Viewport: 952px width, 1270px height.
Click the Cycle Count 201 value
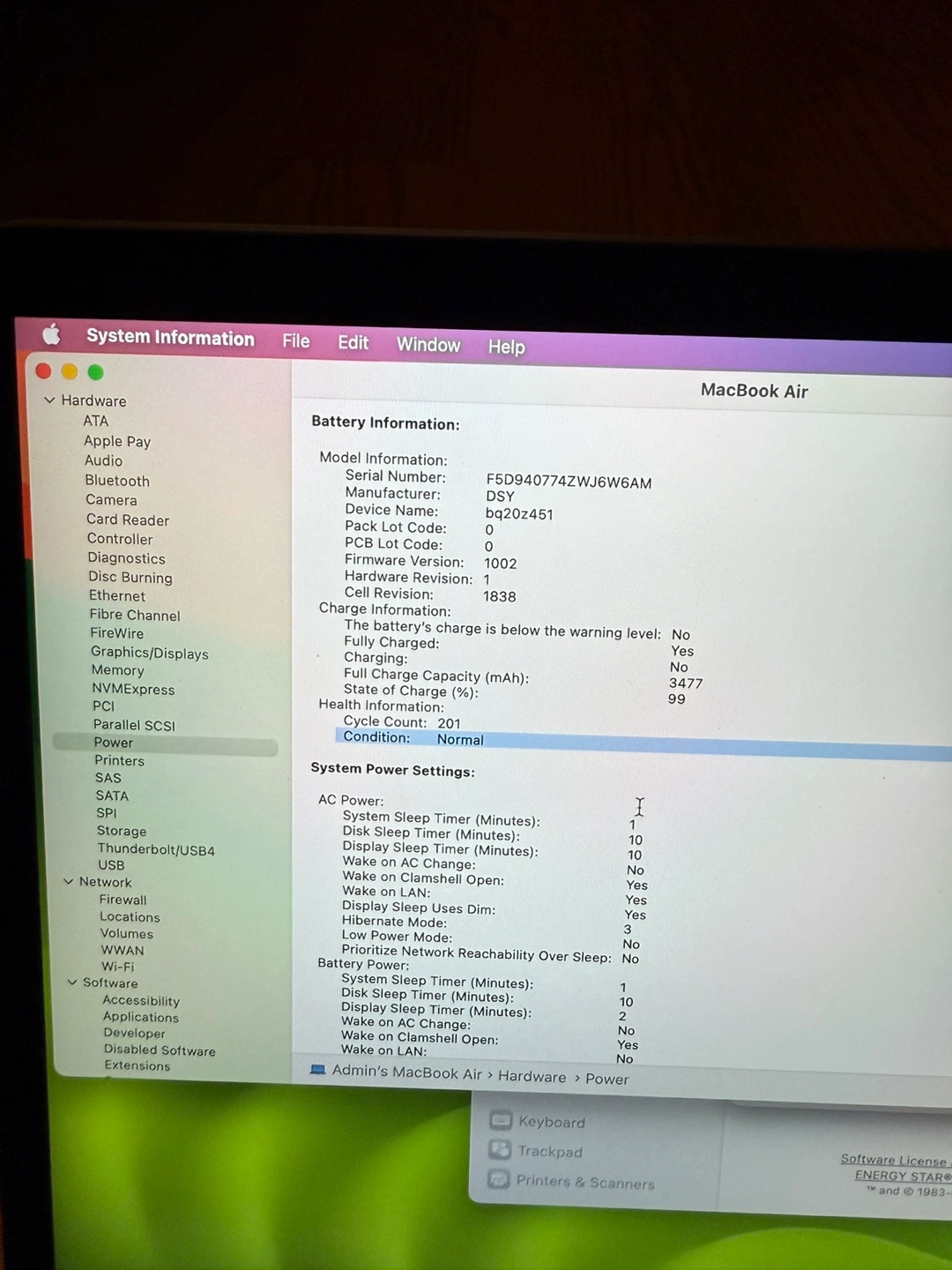coord(450,723)
